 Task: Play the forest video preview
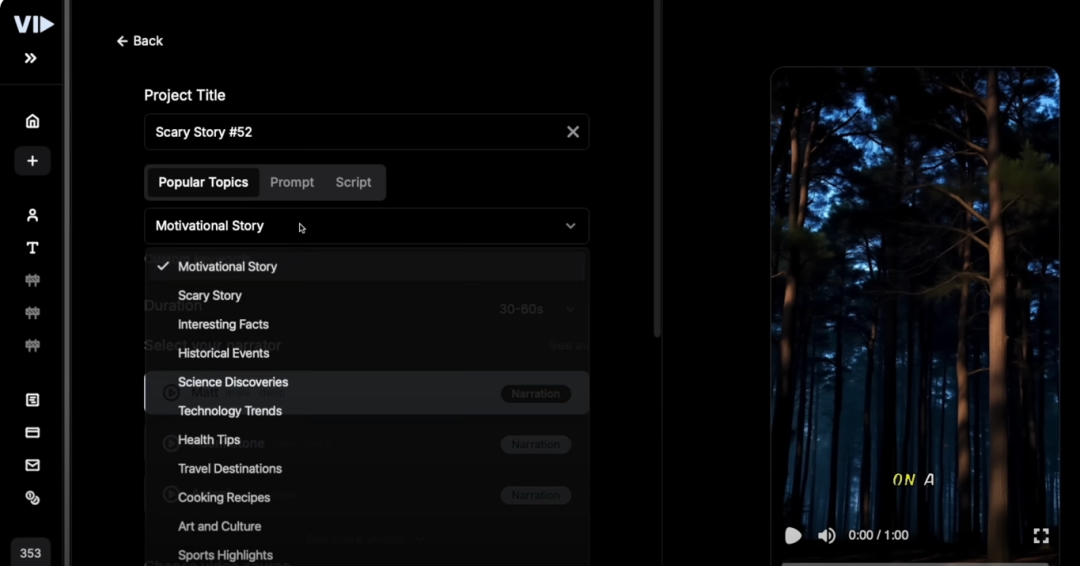pyautogui.click(x=793, y=536)
